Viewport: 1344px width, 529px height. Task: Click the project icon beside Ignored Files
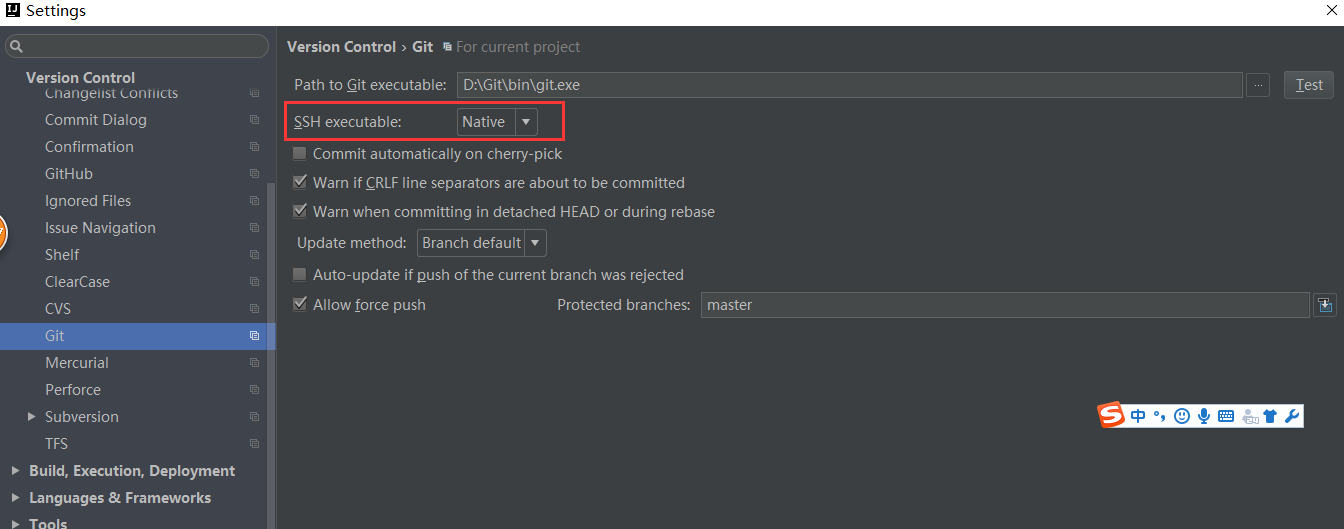point(254,201)
